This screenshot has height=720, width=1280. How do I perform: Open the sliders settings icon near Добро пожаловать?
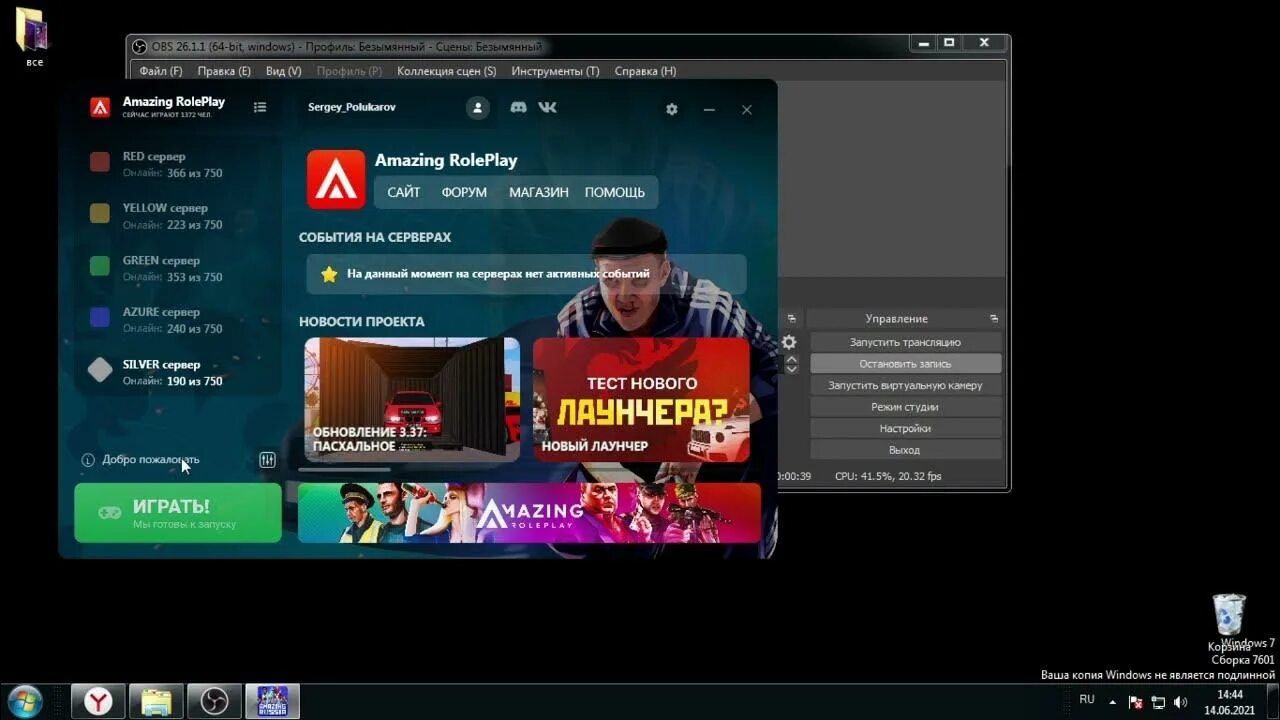click(267, 460)
